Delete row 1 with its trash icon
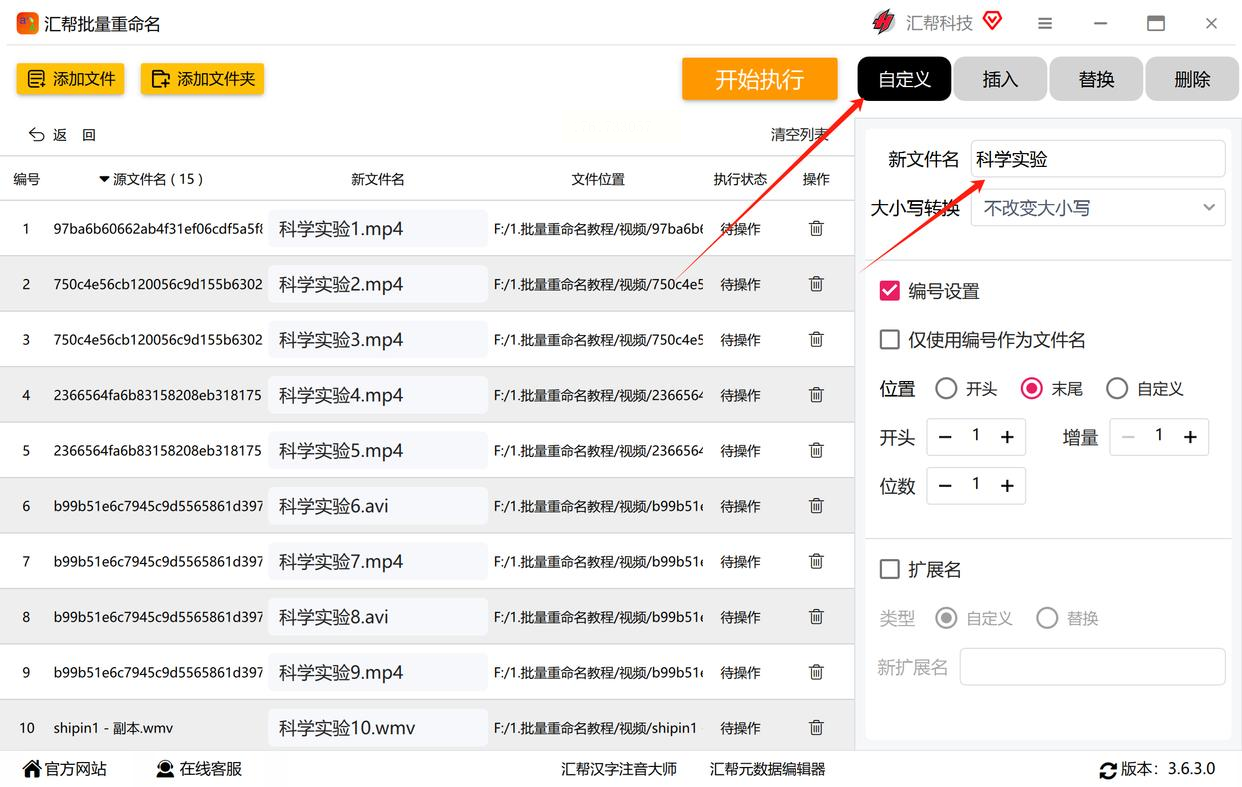 tap(816, 228)
